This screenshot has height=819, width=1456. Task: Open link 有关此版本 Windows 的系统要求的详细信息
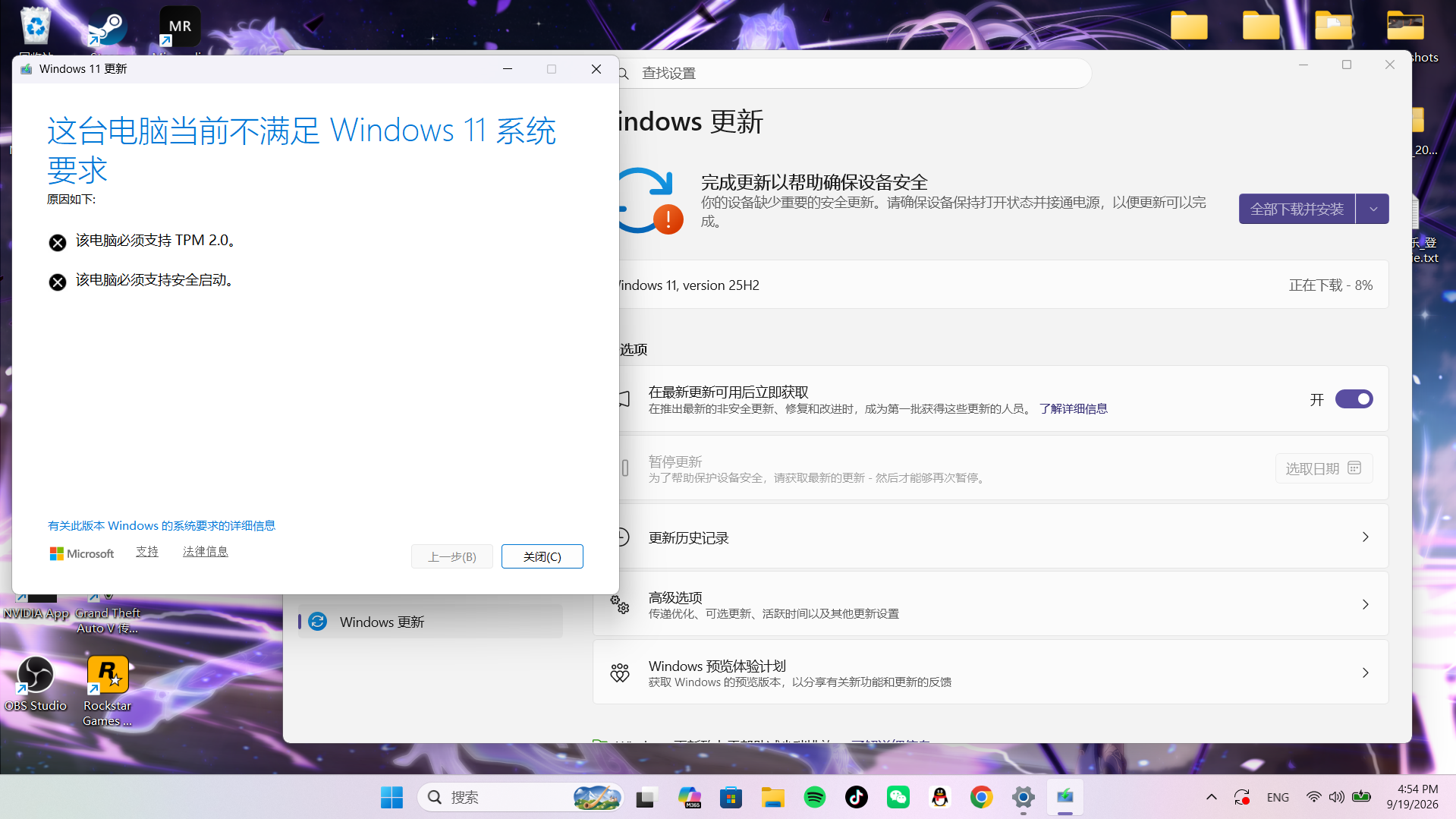pyautogui.click(x=162, y=525)
